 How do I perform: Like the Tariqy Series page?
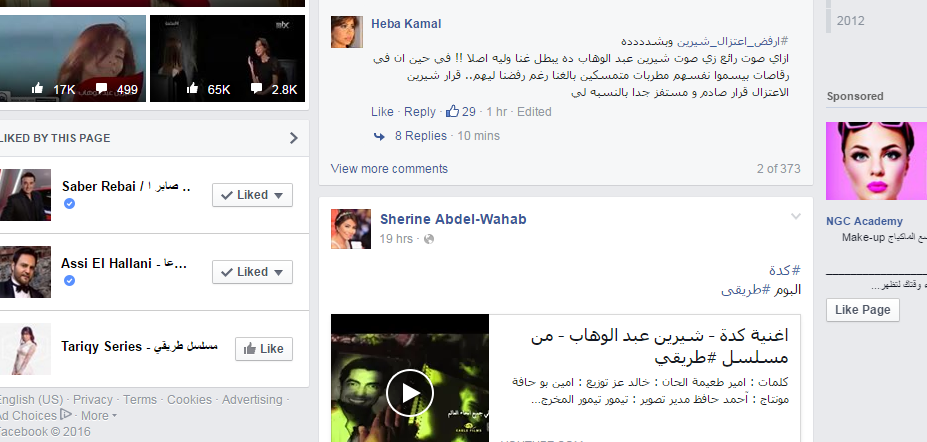click(264, 349)
